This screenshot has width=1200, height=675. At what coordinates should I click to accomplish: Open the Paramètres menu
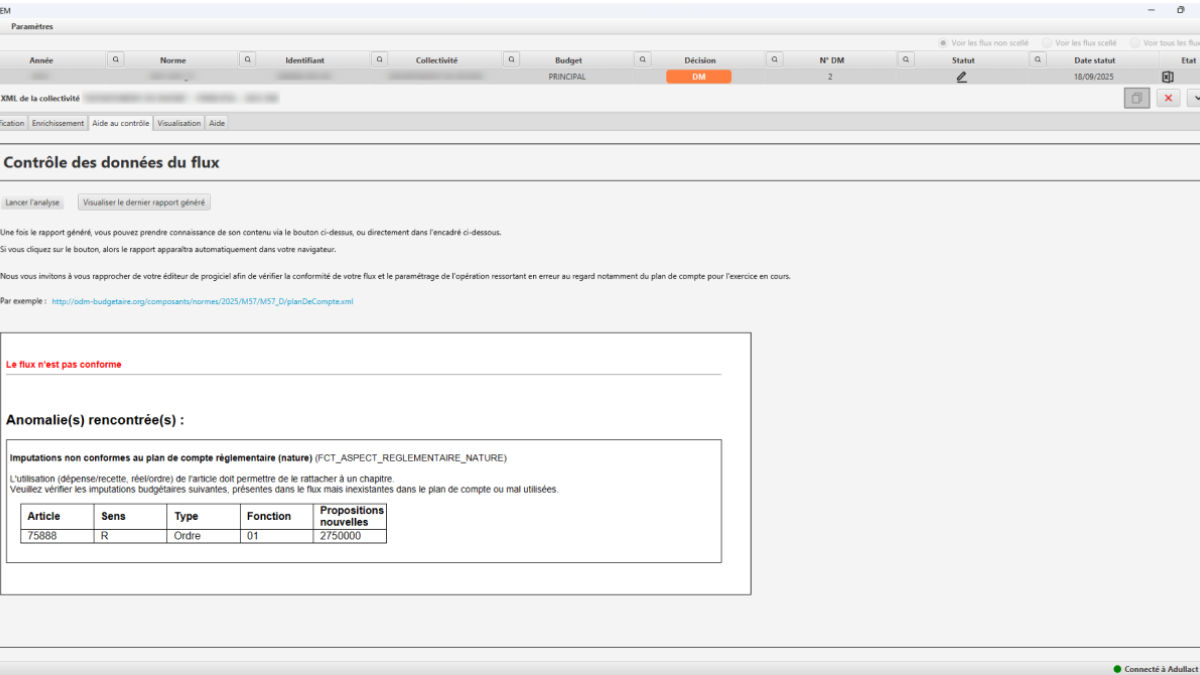click(x=32, y=27)
